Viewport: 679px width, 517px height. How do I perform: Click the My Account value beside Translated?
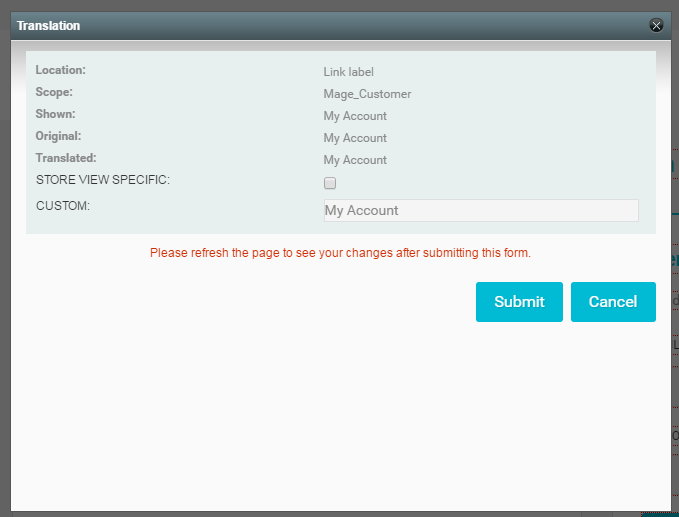[355, 160]
